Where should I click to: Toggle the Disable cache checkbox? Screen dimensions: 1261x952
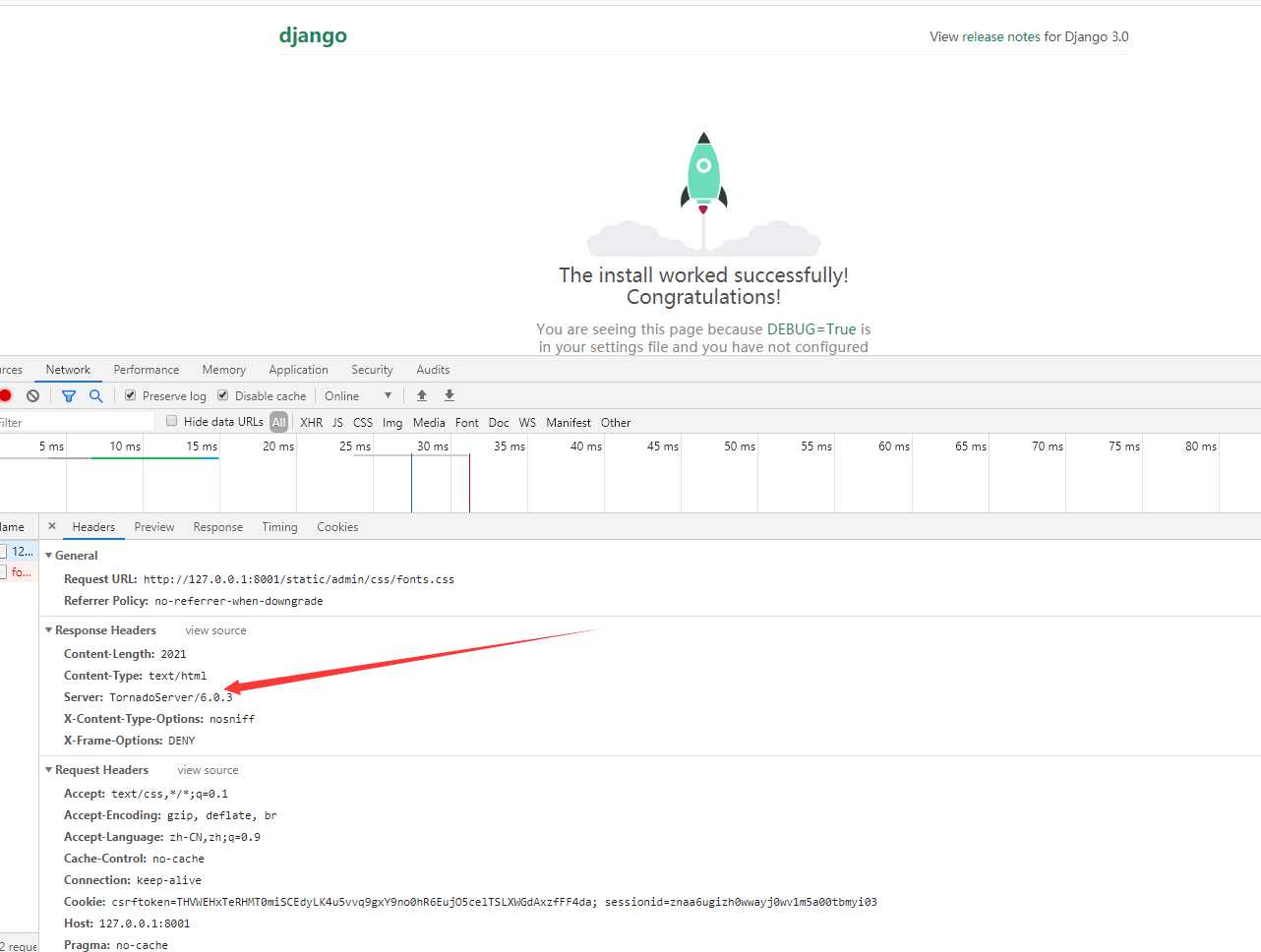click(x=222, y=395)
